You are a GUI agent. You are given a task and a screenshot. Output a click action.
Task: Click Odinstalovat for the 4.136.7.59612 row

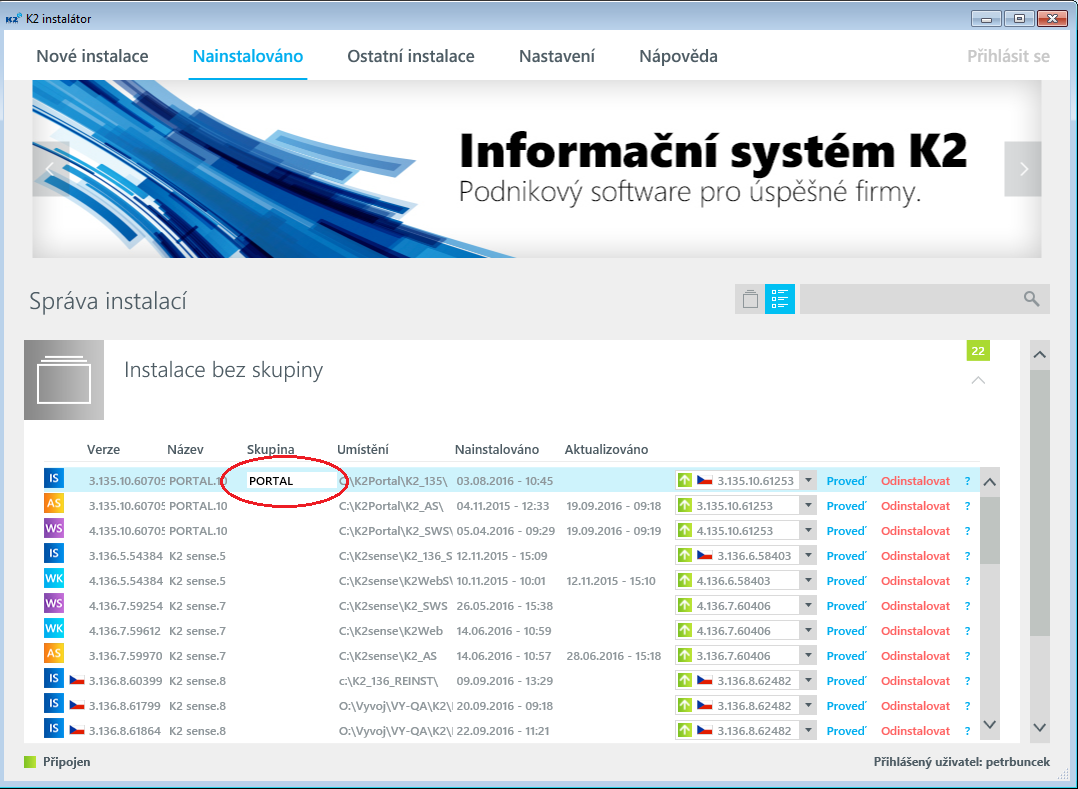915,631
